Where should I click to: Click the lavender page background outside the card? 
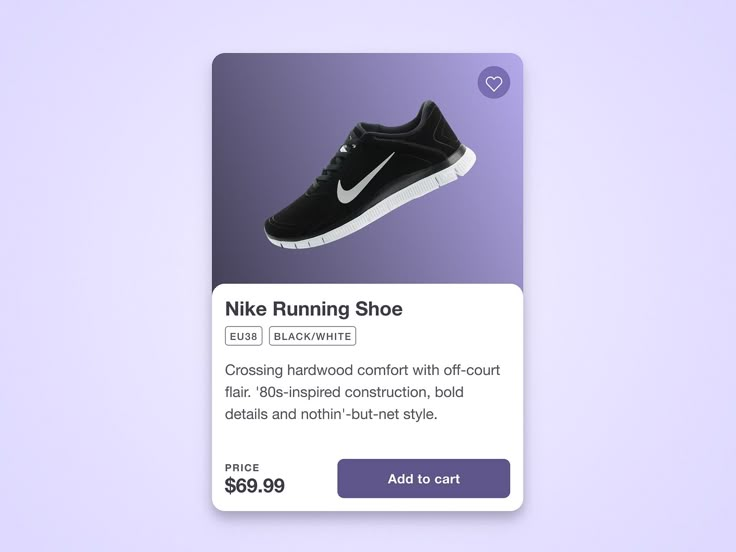tap(100, 300)
